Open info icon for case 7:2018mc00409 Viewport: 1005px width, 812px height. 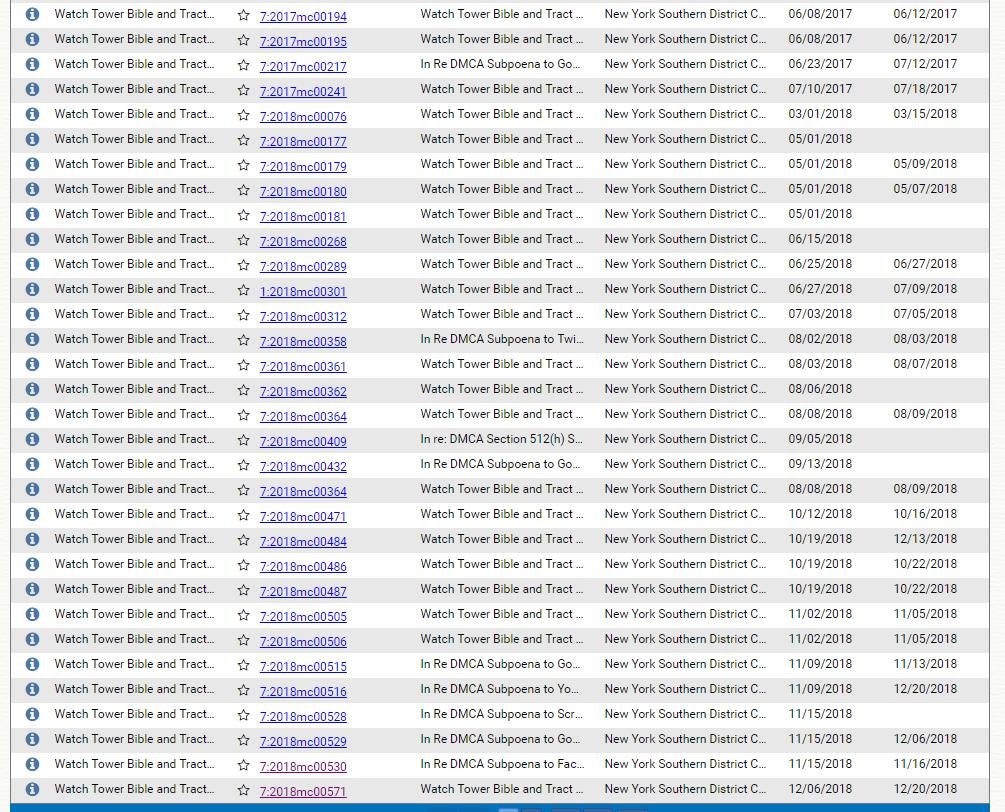pos(32,438)
